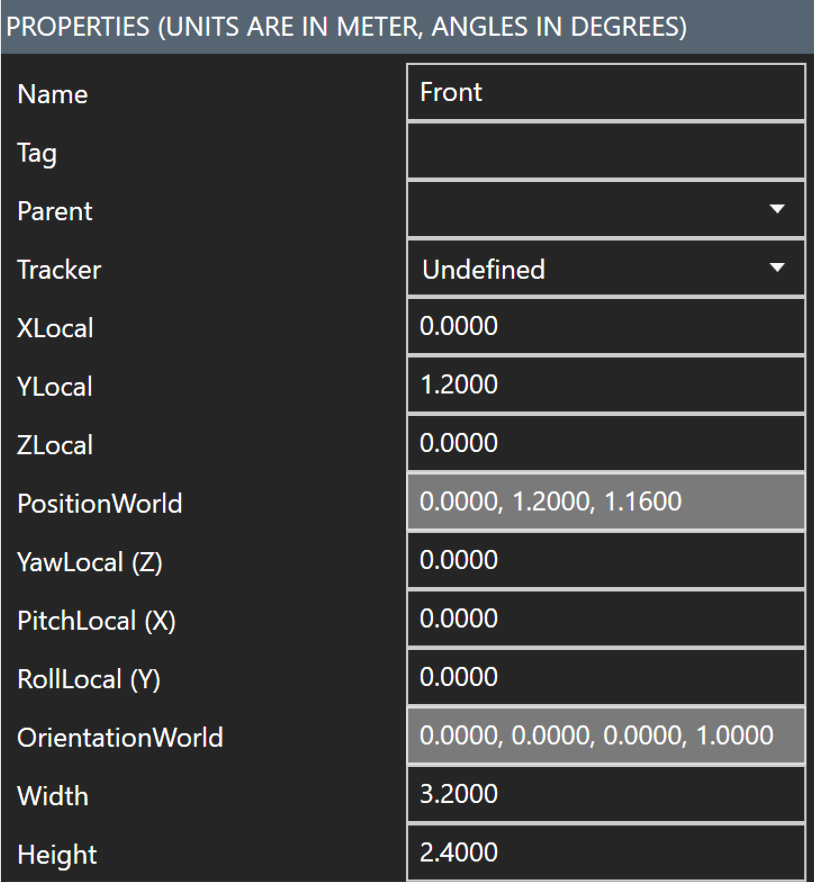
Task: Click the PositionWorld property label
Action: pyautogui.click(x=99, y=504)
